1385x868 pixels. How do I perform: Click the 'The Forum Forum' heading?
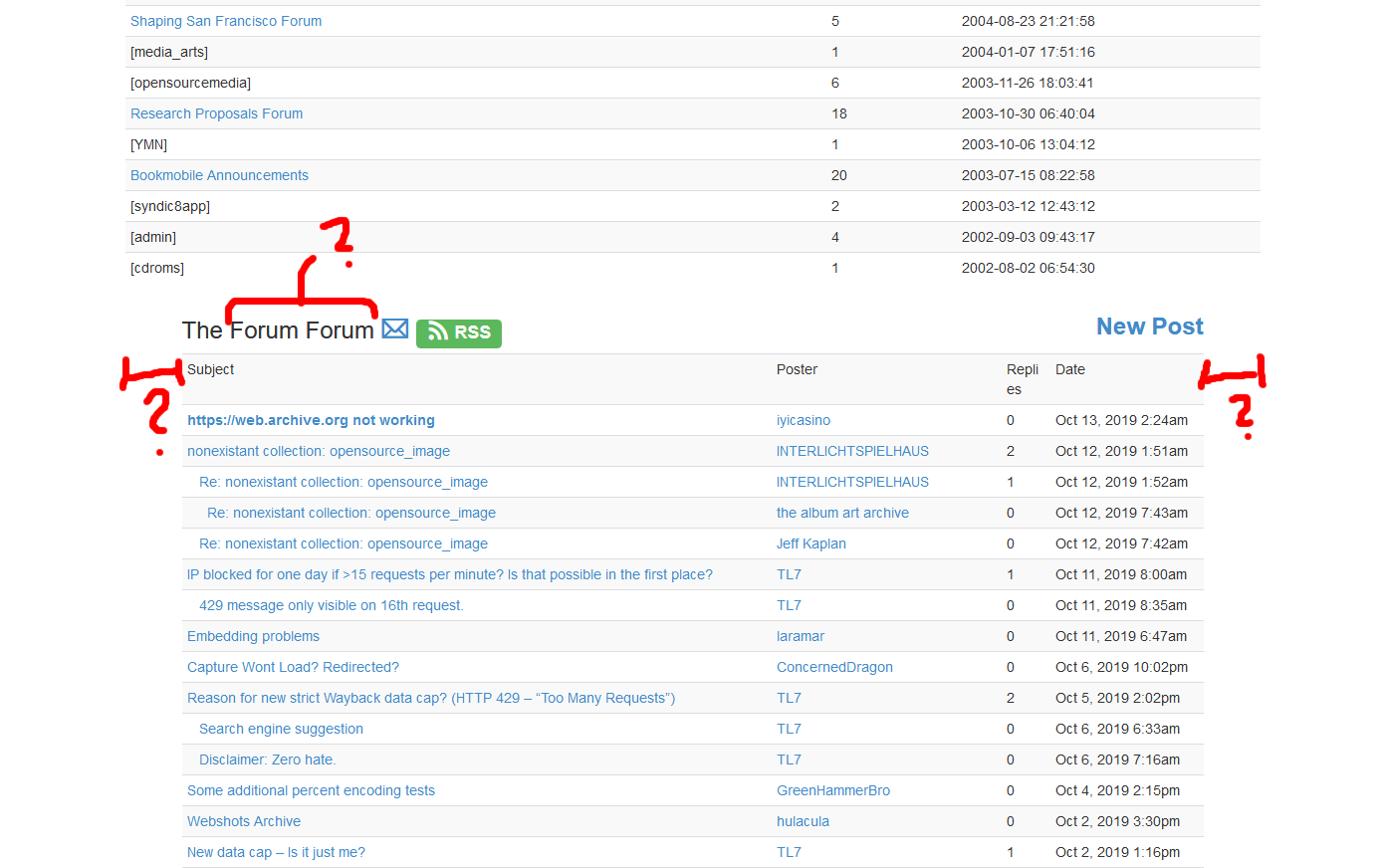(x=278, y=330)
